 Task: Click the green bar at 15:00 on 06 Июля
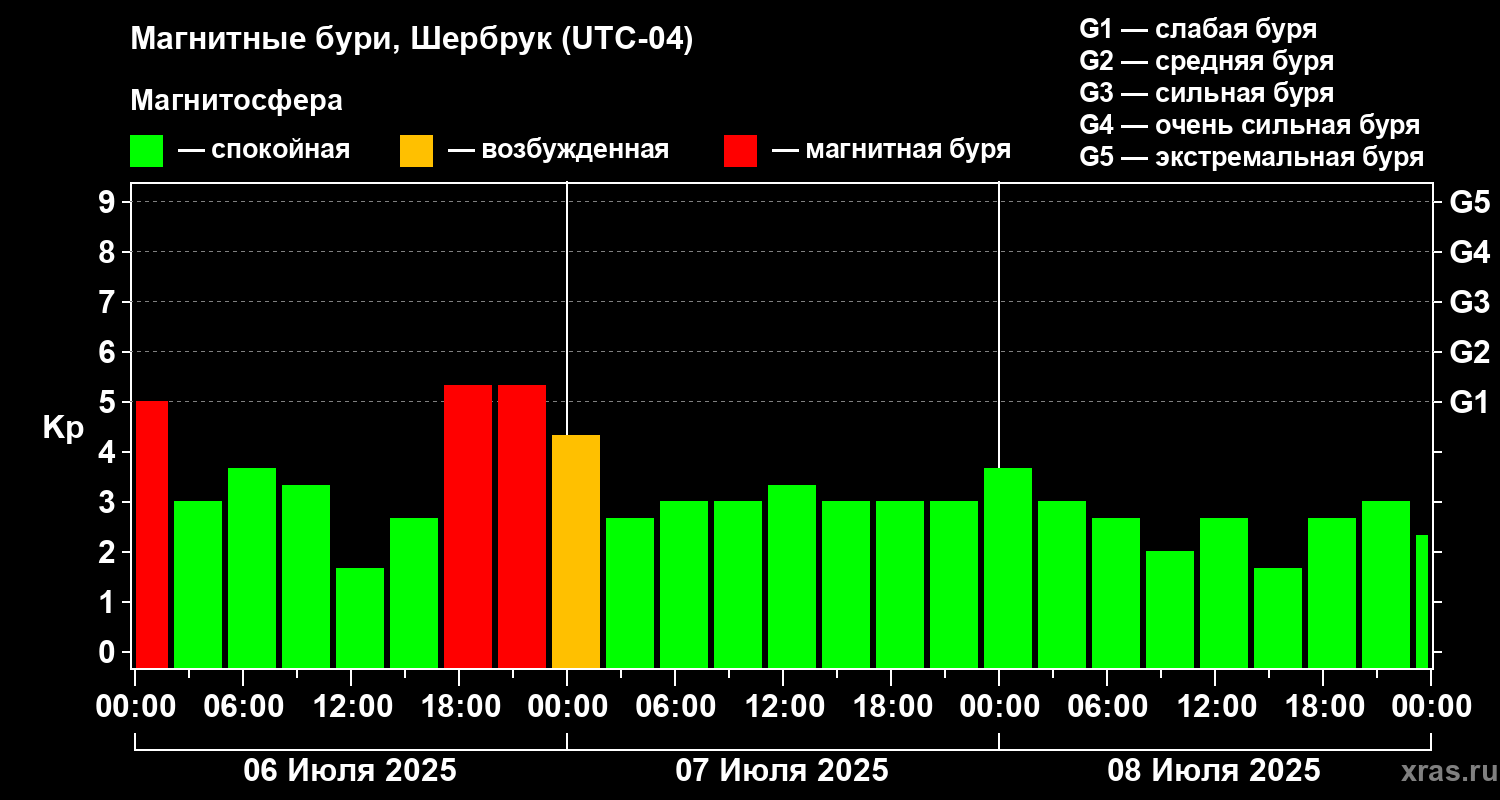414,593
